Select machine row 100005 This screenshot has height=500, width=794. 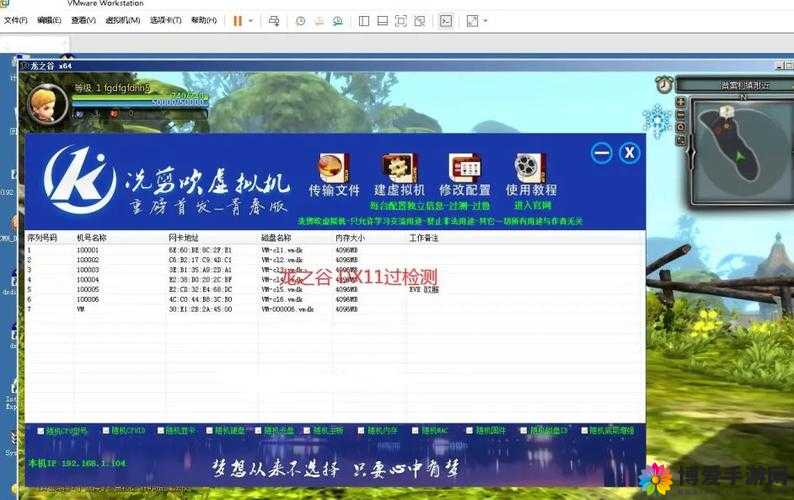pyautogui.click(x=335, y=290)
